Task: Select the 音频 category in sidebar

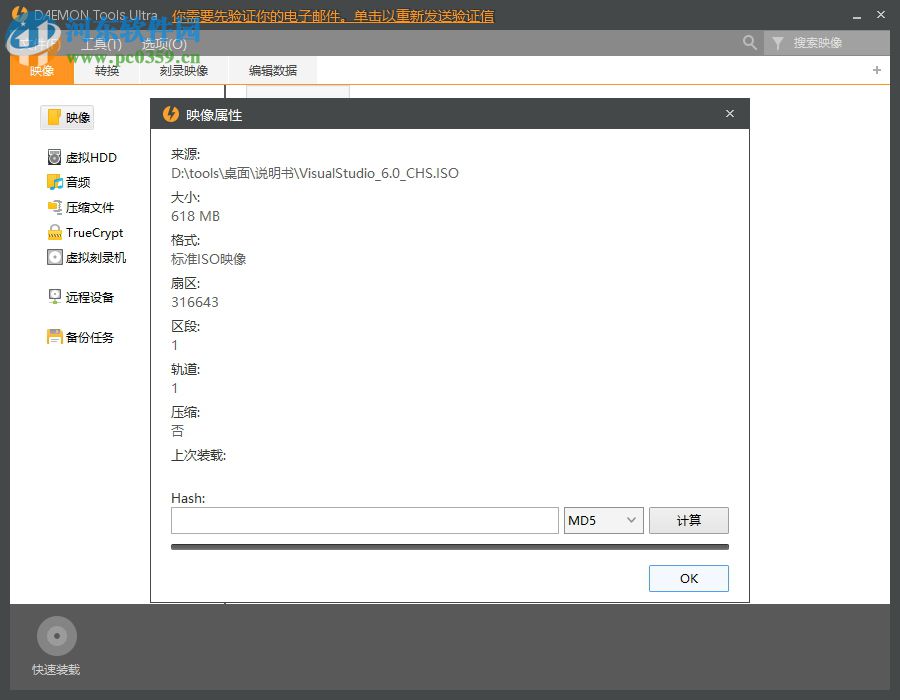Action: (75, 182)
